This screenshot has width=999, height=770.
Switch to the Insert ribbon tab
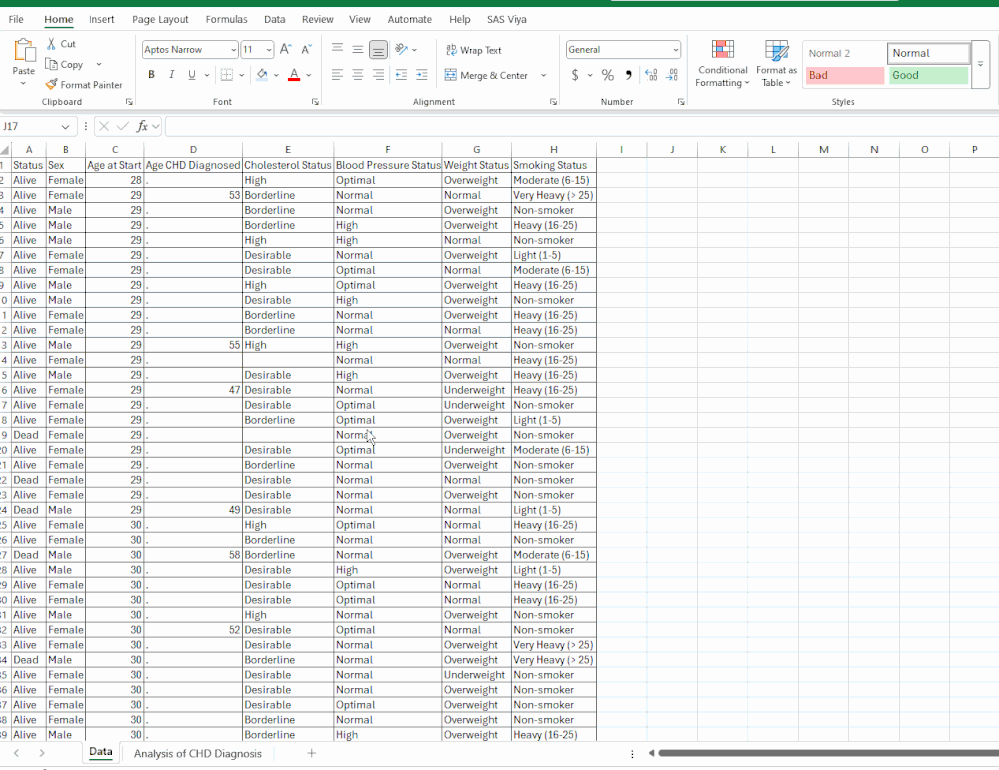tap(101, 19)
